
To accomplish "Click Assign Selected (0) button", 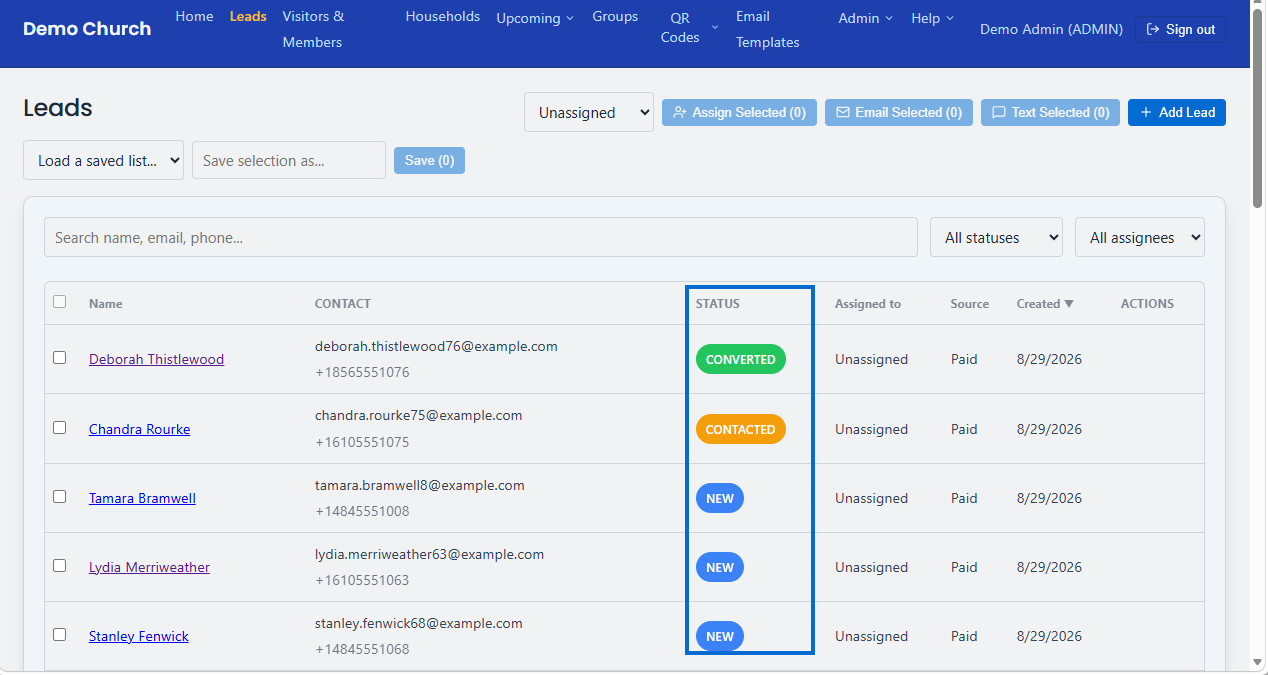I will click(740, 112).
